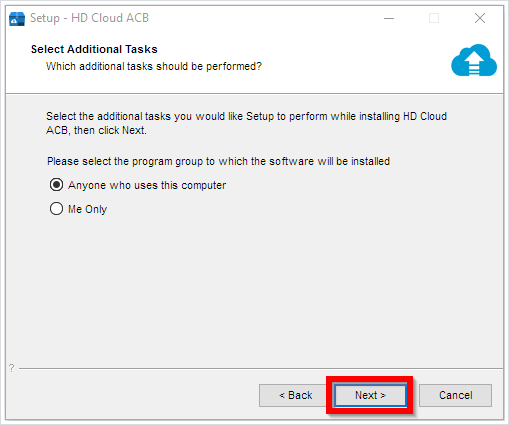
Task: Click the 'Which additional tasks should be performed?' subtitle
Action: (x=154, y=66)
